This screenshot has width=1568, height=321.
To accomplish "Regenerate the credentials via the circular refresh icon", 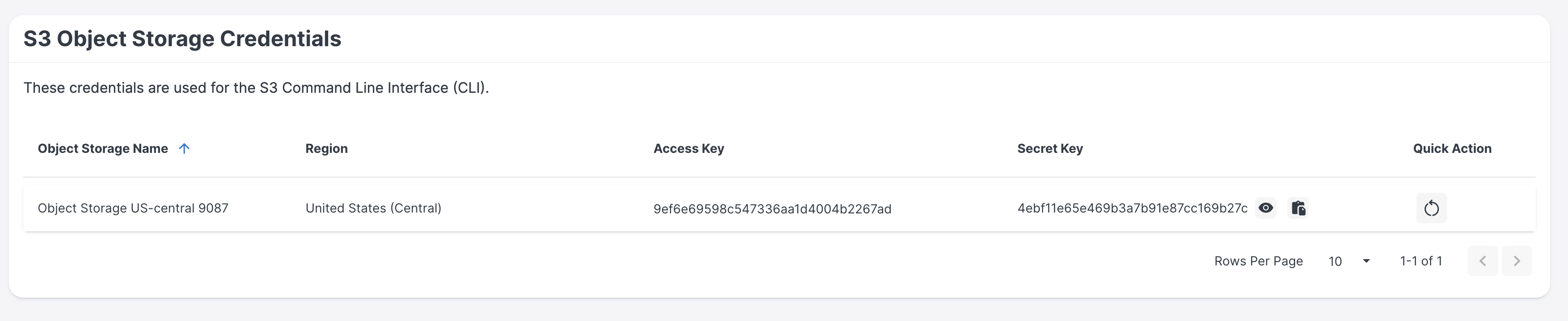I will tap(1431, 208).
